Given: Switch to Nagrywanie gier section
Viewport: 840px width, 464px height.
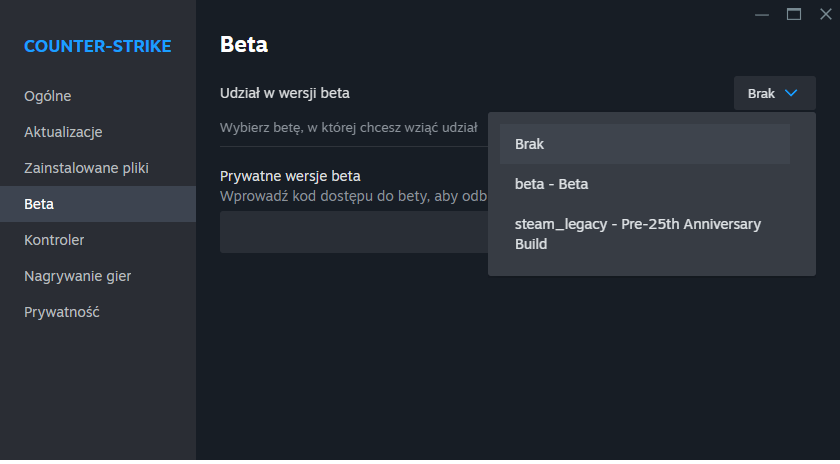Looking at the screenshot, I should (x=77, y=276).
